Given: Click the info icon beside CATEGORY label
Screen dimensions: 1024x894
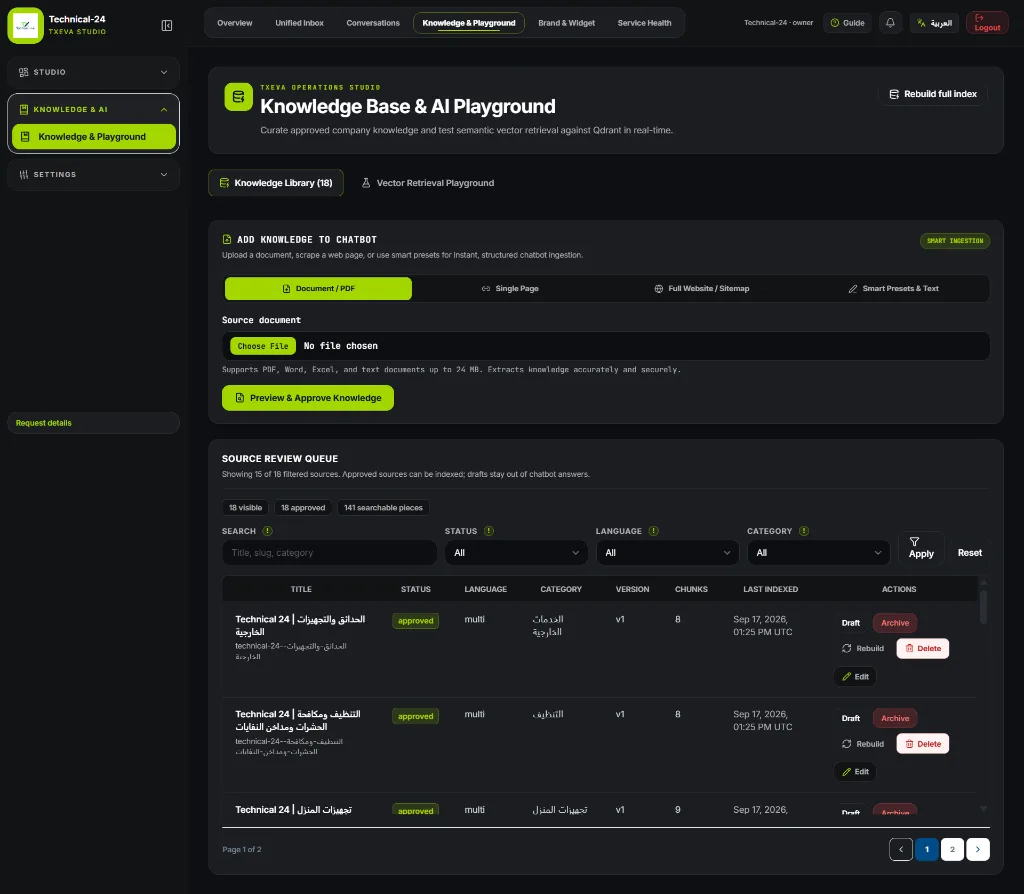Looking at the screenshot, I should (803, 531).
